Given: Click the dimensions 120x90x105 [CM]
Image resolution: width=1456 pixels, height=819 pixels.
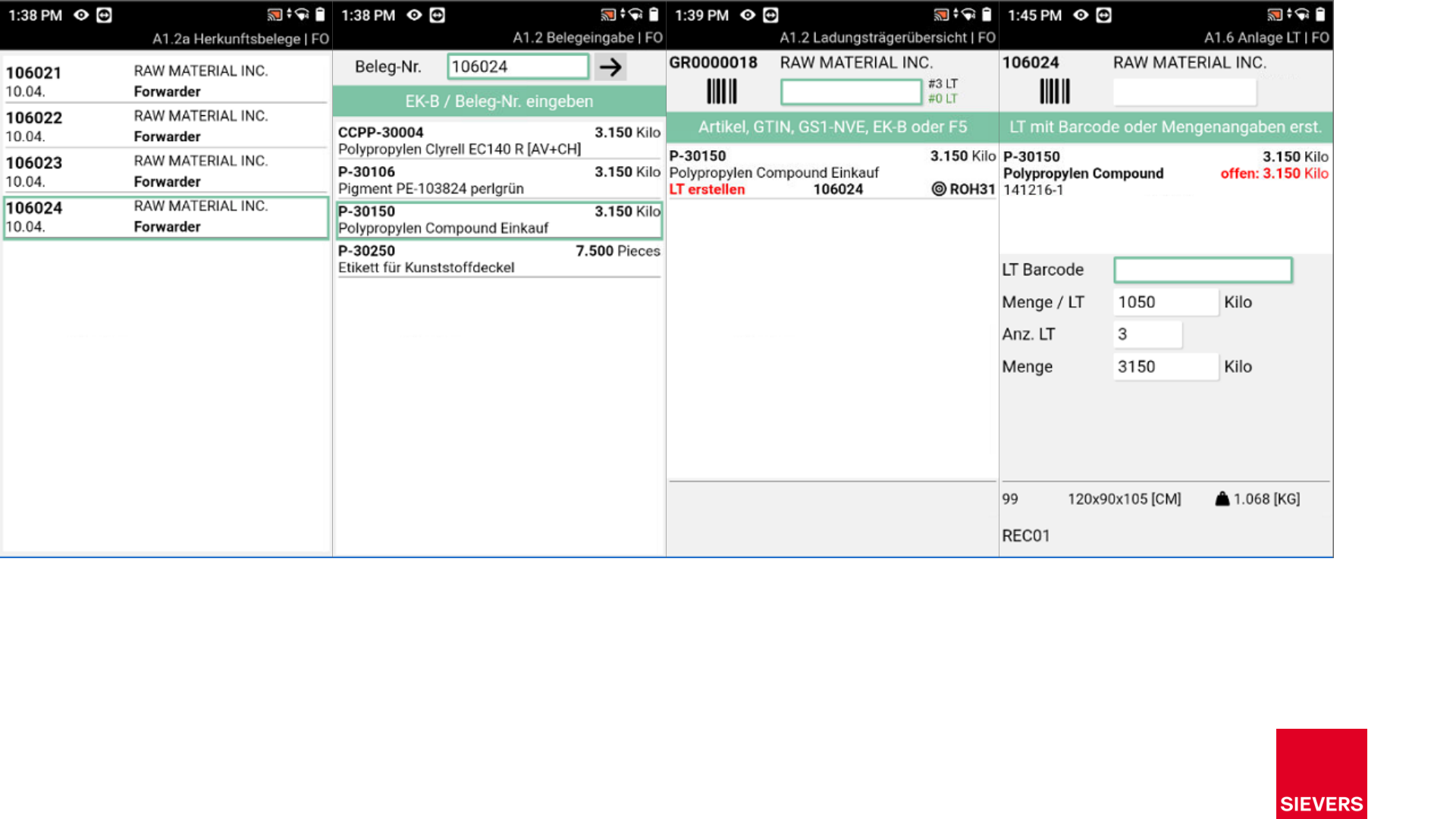Looking at the screenshot, I should pos(1125,499).
